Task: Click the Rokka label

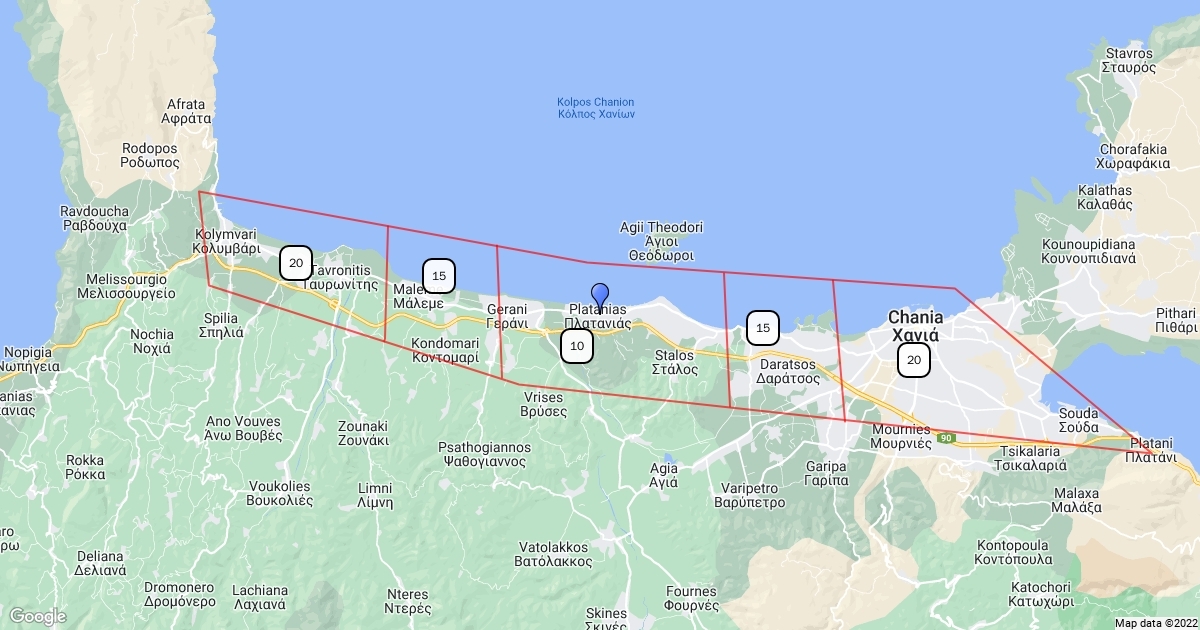Action: [84, 467]
